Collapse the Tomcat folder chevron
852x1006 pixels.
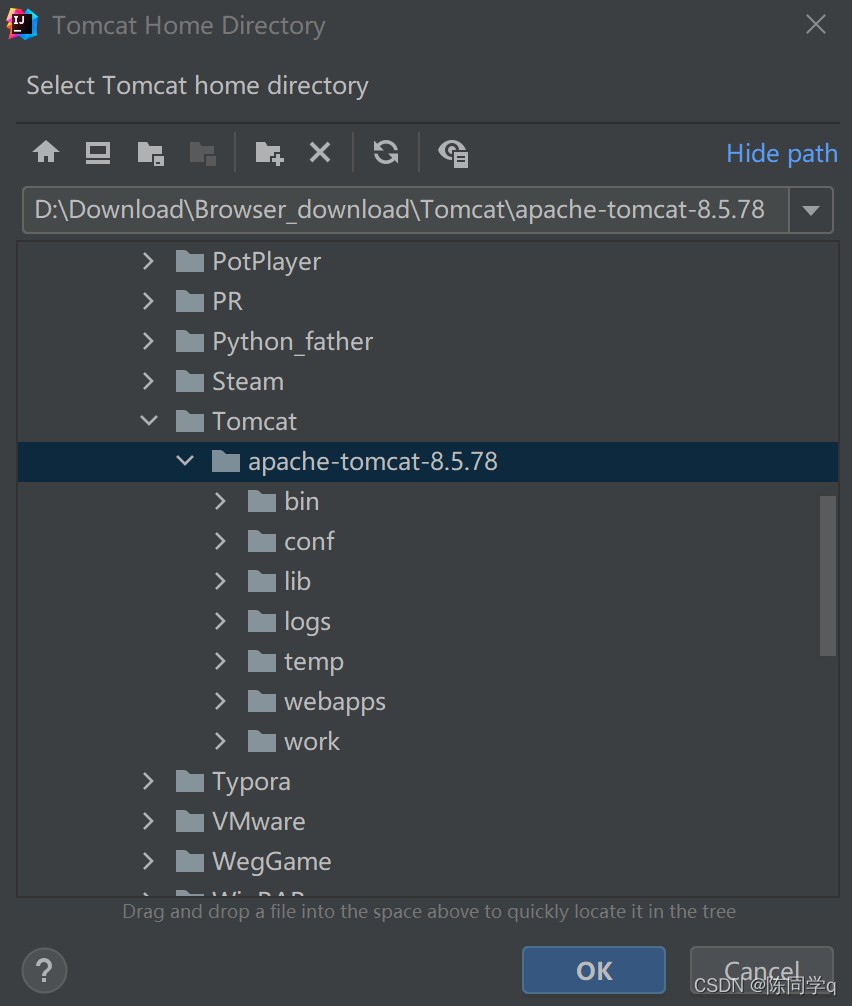(x=149, y=421)
